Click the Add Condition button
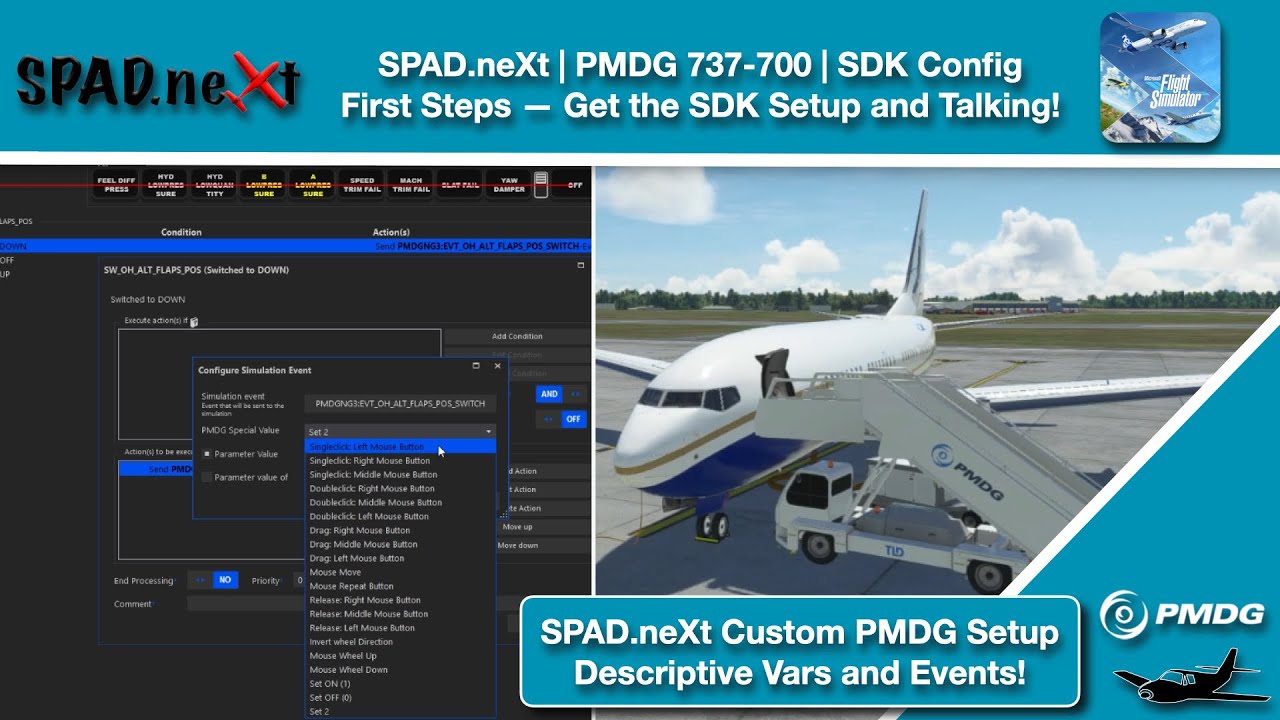 517,337
